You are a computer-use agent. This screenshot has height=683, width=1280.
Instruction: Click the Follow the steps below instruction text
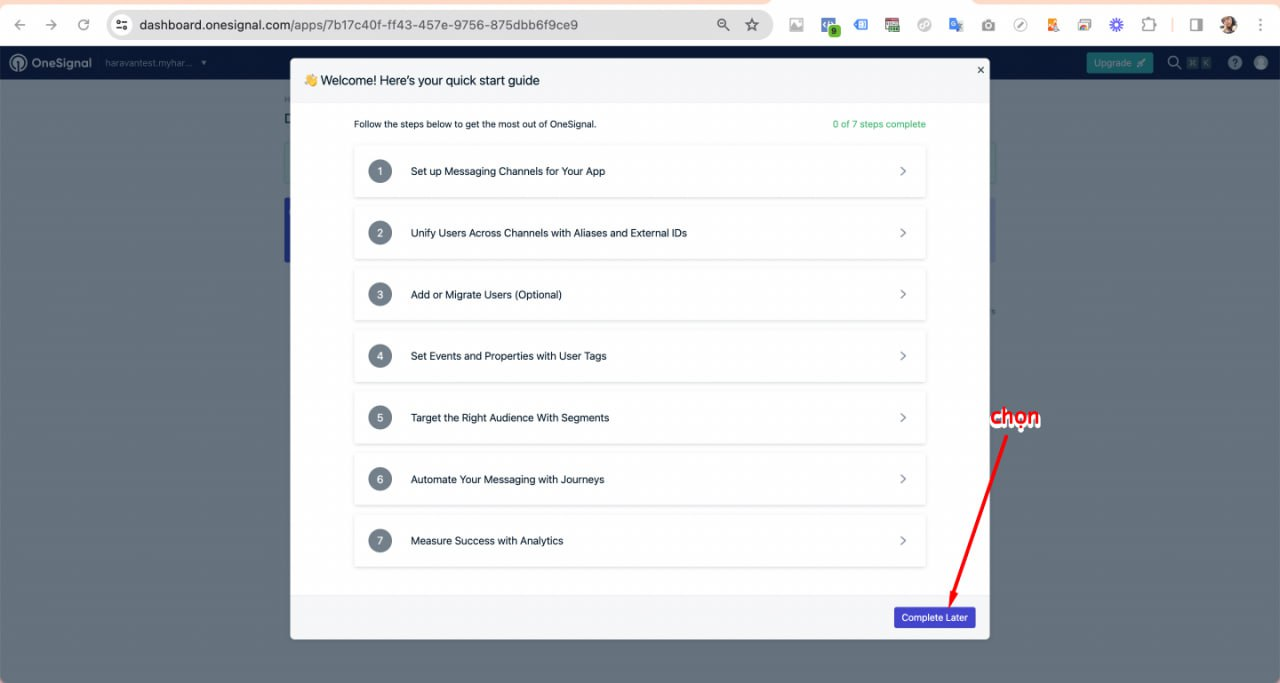[x=475, y=125]
